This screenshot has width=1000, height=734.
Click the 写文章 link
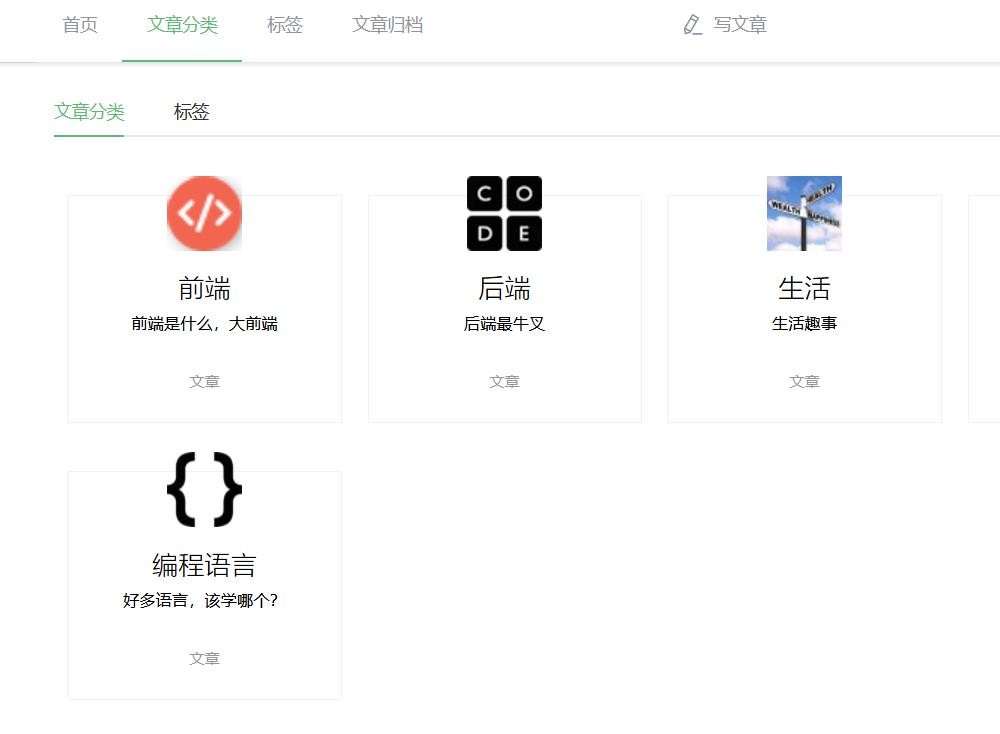[740, 25]
